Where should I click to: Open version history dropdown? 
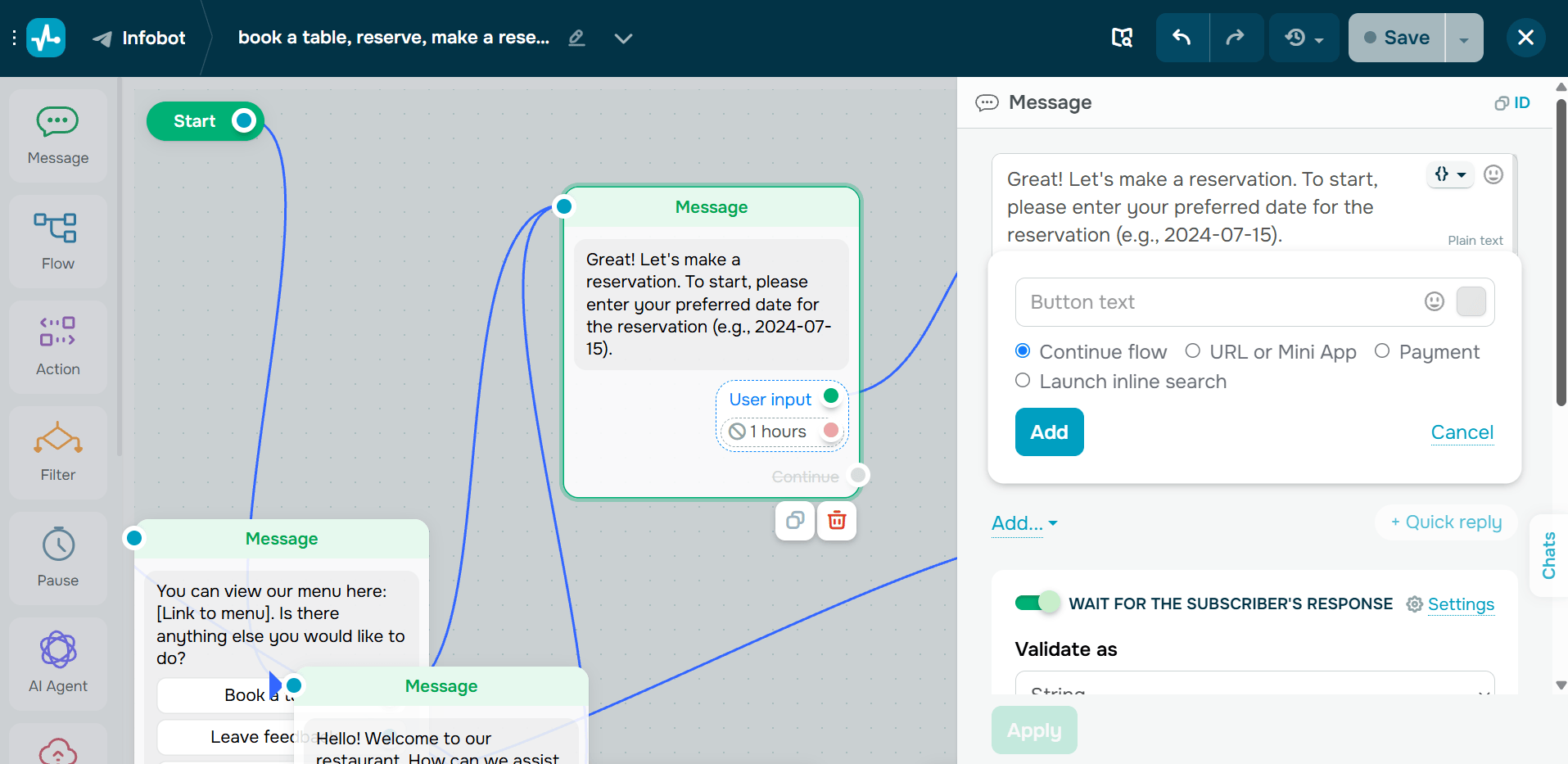1304,38
